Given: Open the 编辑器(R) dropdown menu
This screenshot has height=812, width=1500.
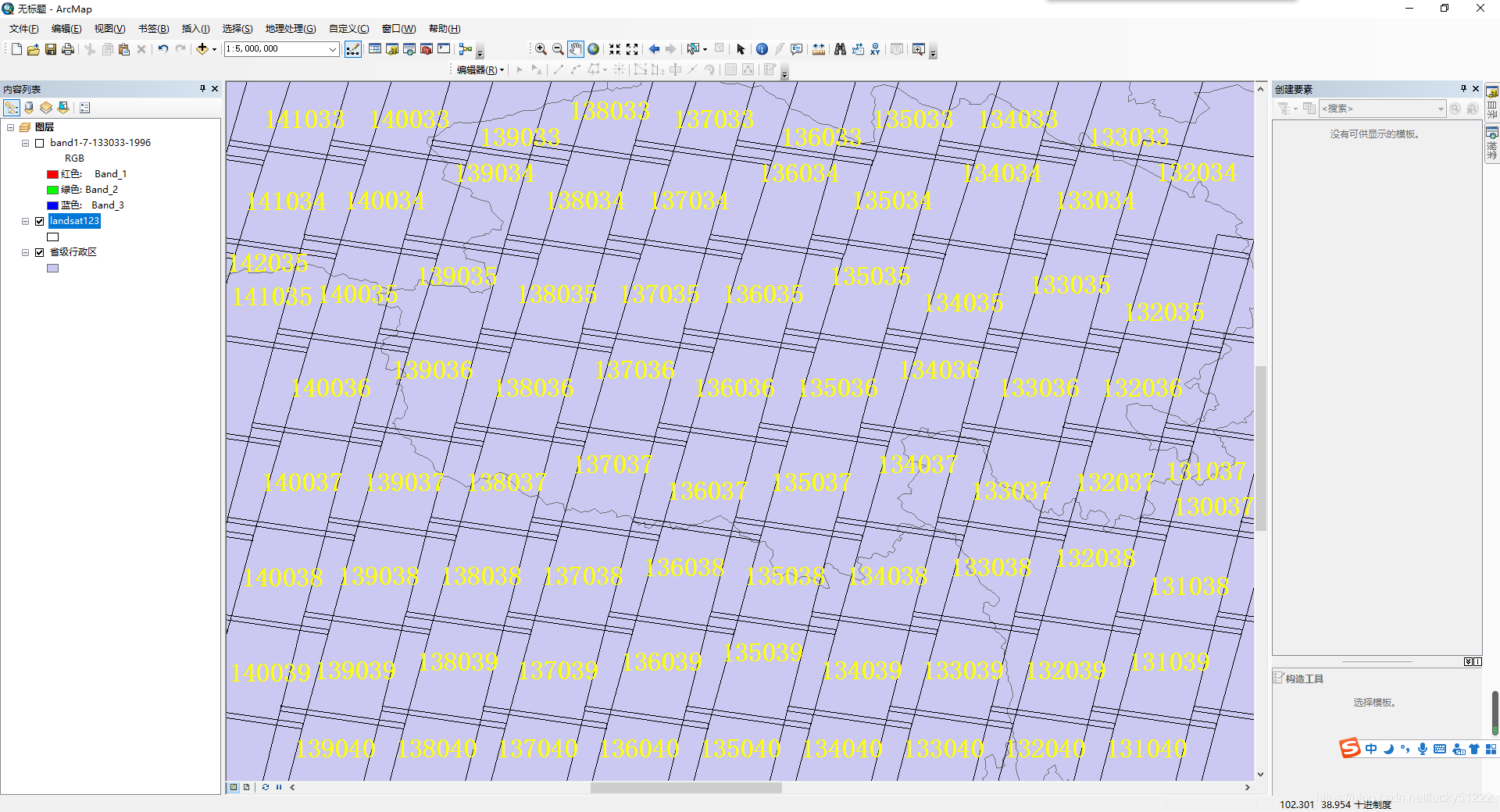Looking at the screenshot, I should coord(477,69).
